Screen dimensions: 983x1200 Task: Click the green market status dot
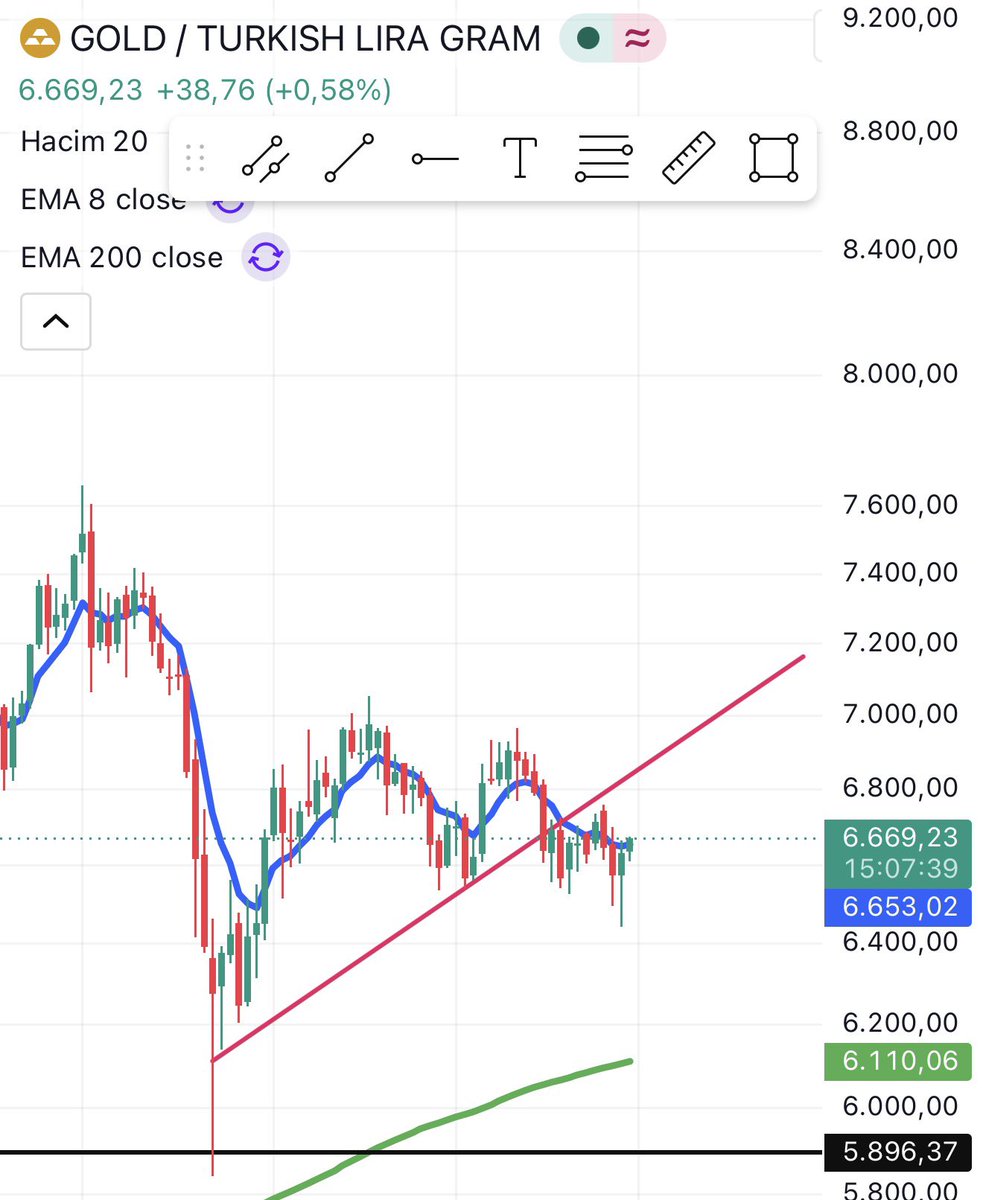[589, 39]
